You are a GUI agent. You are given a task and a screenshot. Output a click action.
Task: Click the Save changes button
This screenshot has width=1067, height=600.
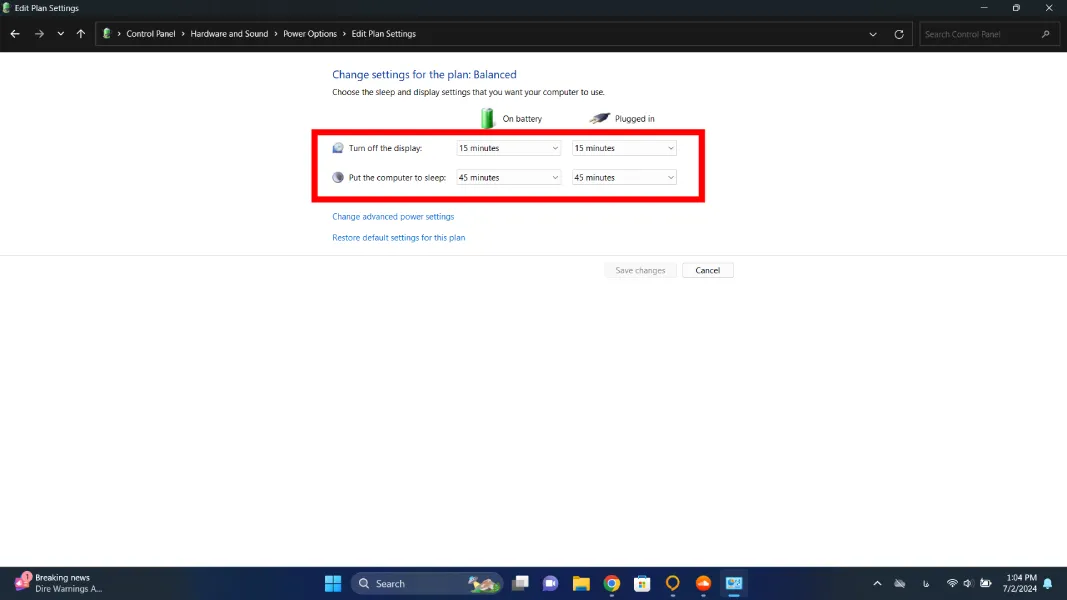pos(640,270)
